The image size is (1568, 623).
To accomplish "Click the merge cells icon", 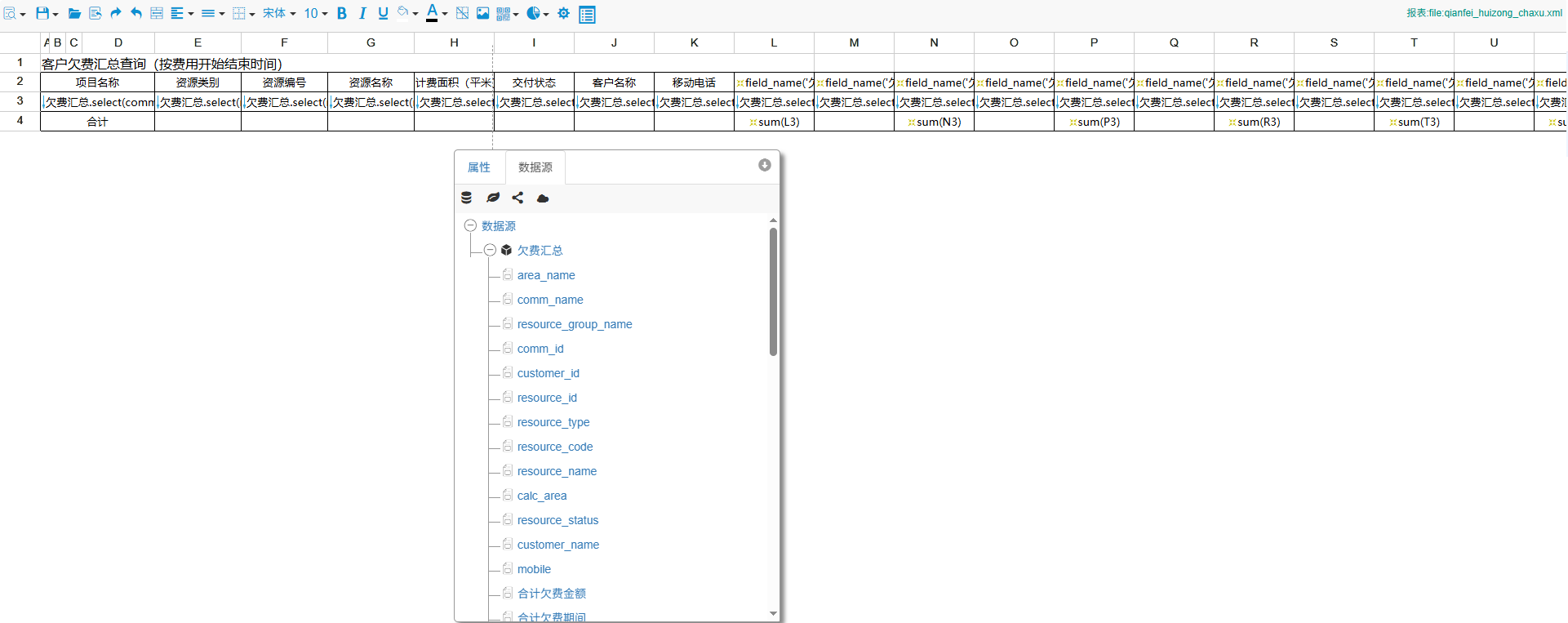I will [157, 13].
